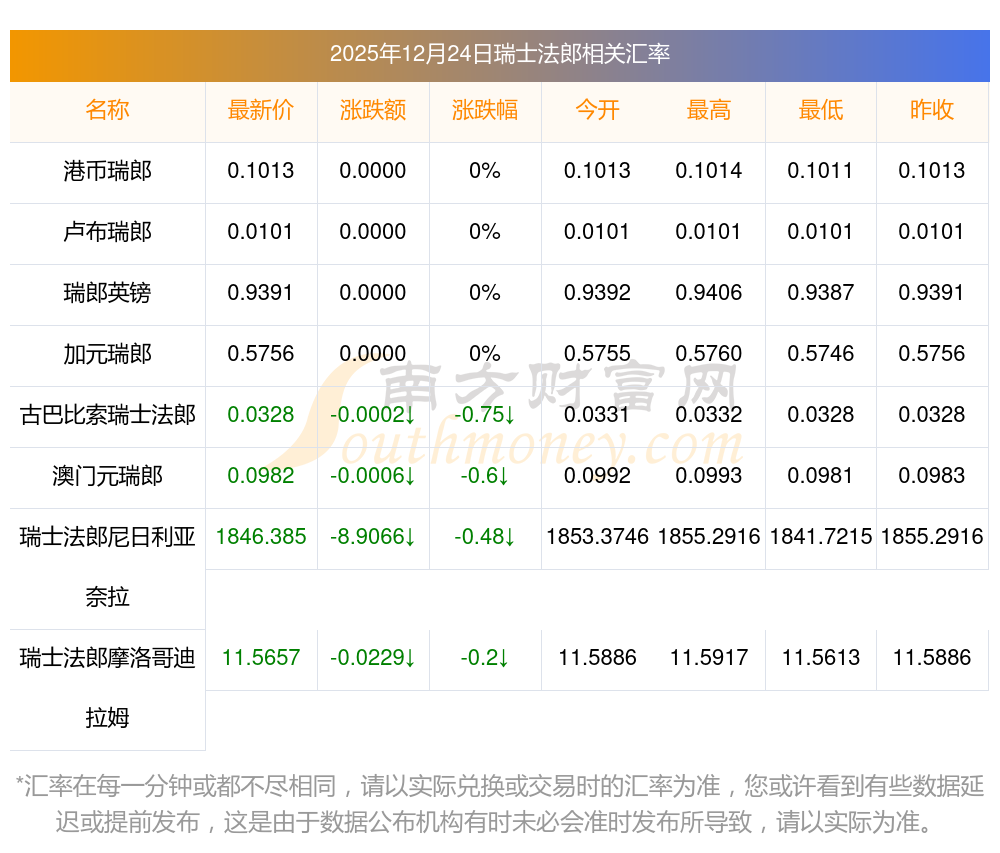Screen dimensions: 1000x853
Task: Click the title banner 2025年12月24日瑞士法郎相关汇率
Action: click(x=500, y=54)
